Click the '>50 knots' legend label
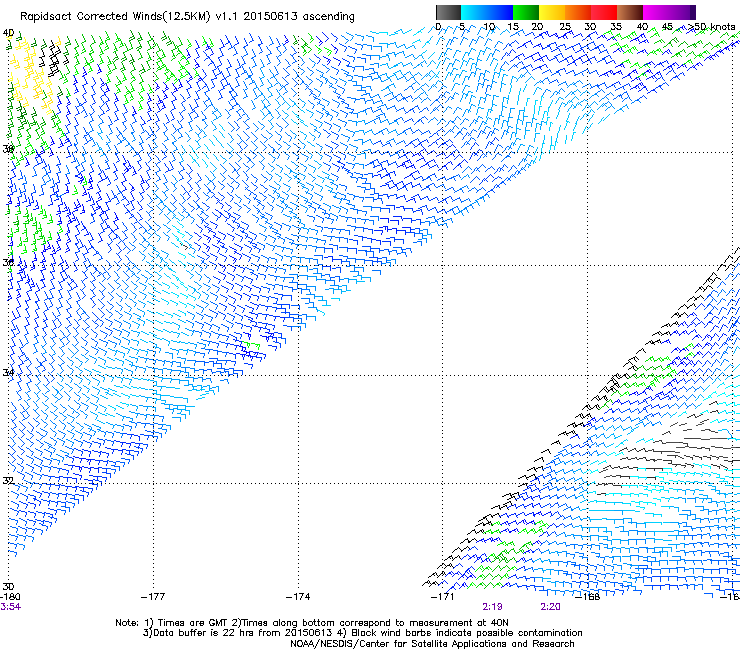740x650 pixels. (x=711, y=27)
